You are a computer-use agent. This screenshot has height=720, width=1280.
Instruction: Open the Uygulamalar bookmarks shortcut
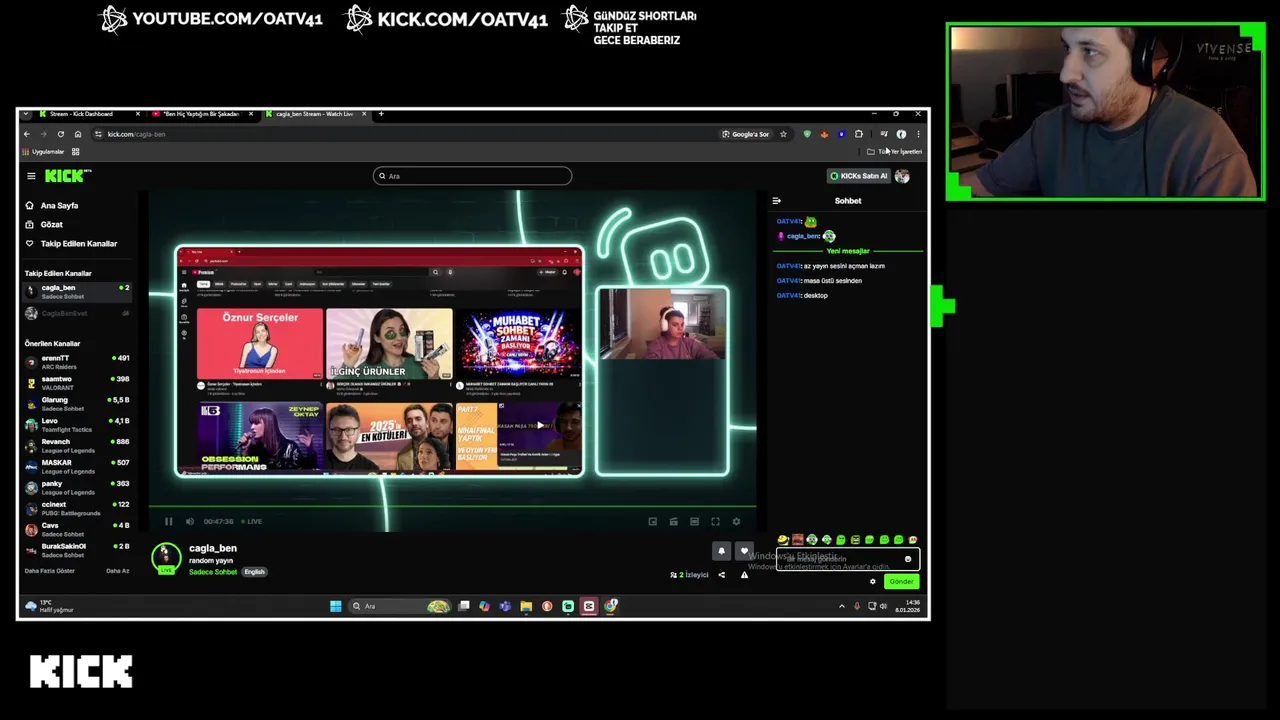(43, 152)
